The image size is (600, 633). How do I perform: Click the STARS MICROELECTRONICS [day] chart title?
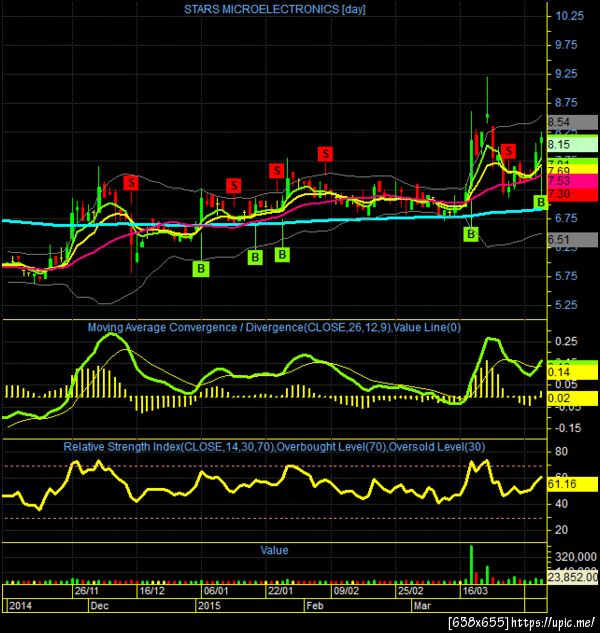pyautogui.click(x=275, y=9)
